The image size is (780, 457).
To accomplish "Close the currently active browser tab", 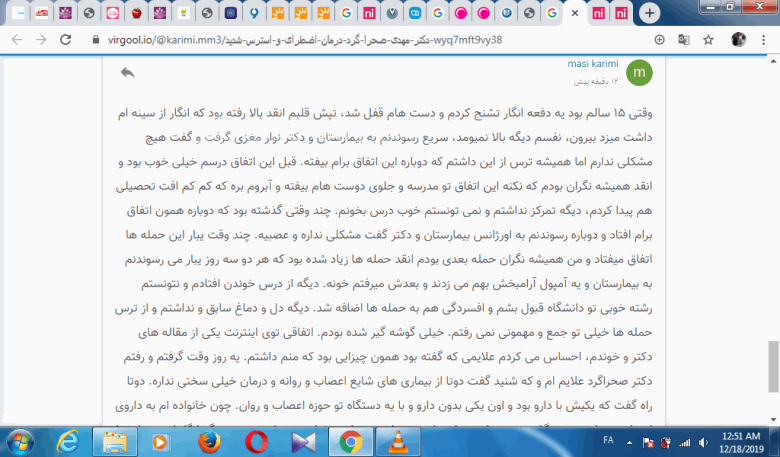I will [x=573, y=14].
